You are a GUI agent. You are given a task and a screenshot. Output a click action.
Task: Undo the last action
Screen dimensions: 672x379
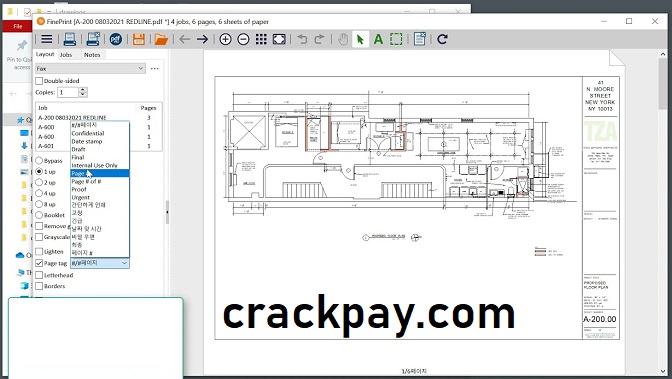click(x=302, y=39)
